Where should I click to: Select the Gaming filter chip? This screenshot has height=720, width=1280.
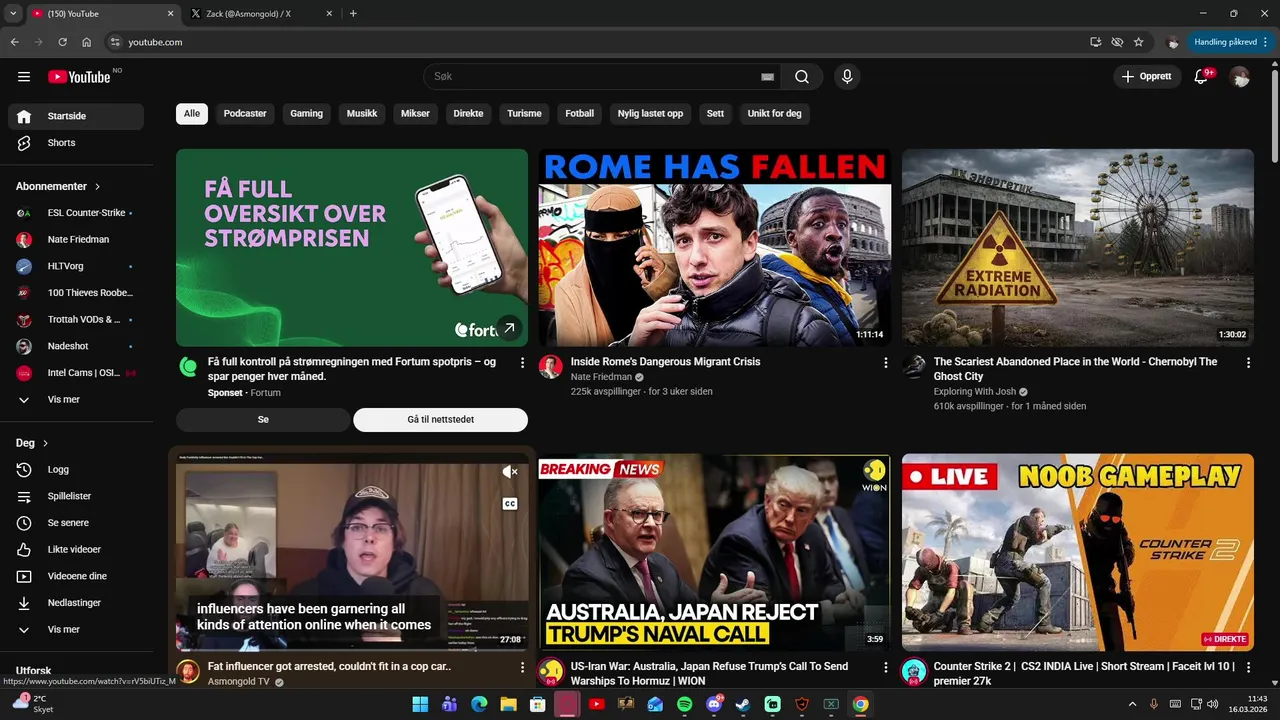pyautogui.click(x=306, y=114)
